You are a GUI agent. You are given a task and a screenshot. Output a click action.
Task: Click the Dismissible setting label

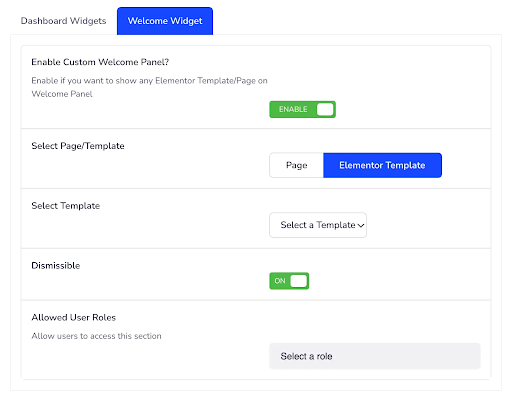click(56, 266)
